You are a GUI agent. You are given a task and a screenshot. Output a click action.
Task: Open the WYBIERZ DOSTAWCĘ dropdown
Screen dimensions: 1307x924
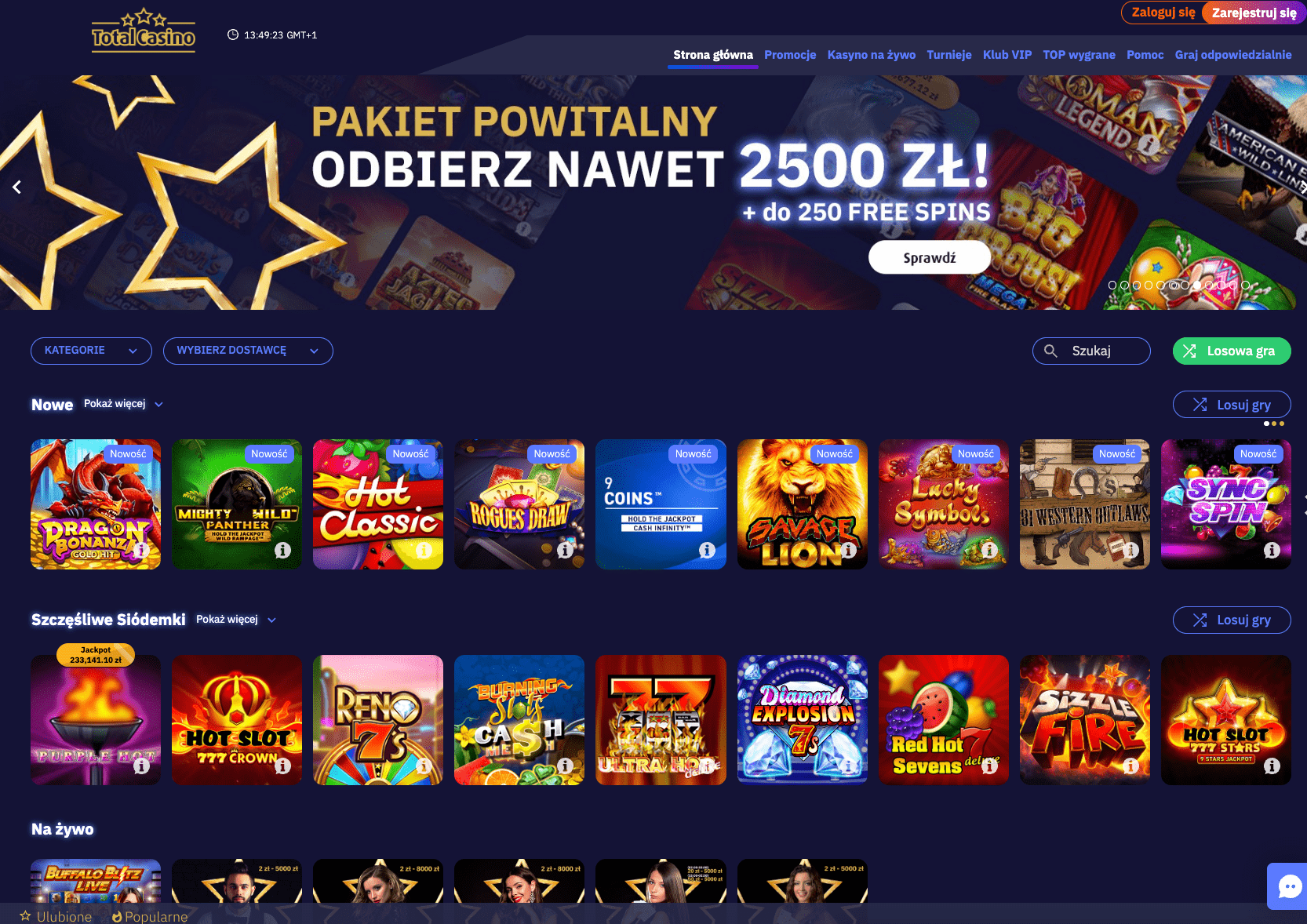tap(248, 351)
